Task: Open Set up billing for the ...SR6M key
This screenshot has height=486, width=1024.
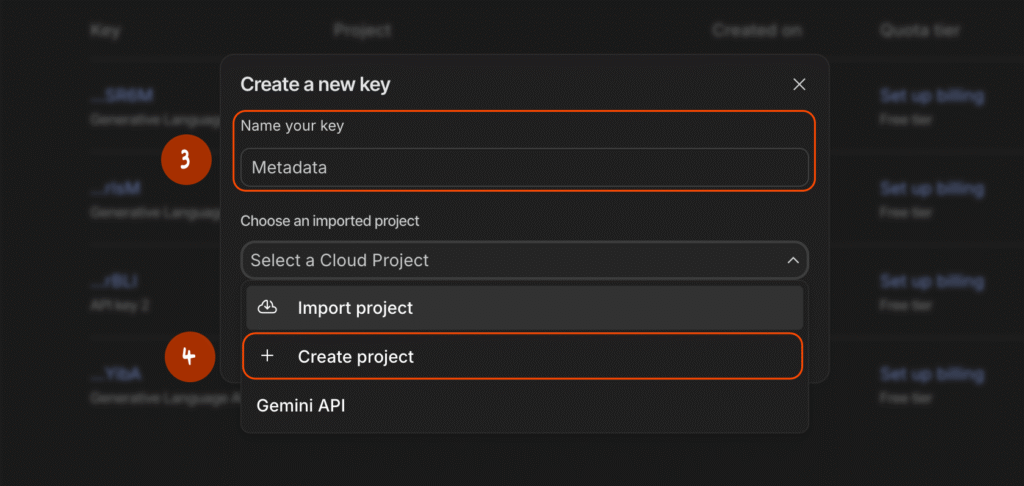Action: [931, 96]
